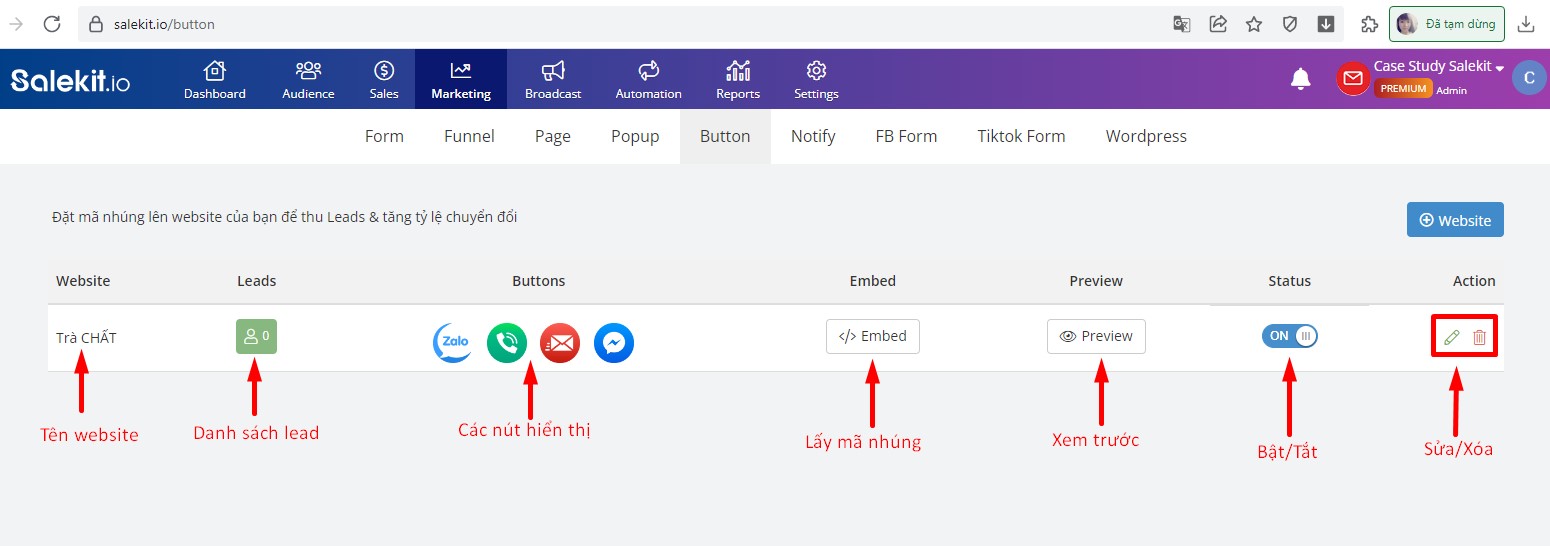Screen dimensions: 1550x546
Task: Switch to the Form tab
Action: 384,136
